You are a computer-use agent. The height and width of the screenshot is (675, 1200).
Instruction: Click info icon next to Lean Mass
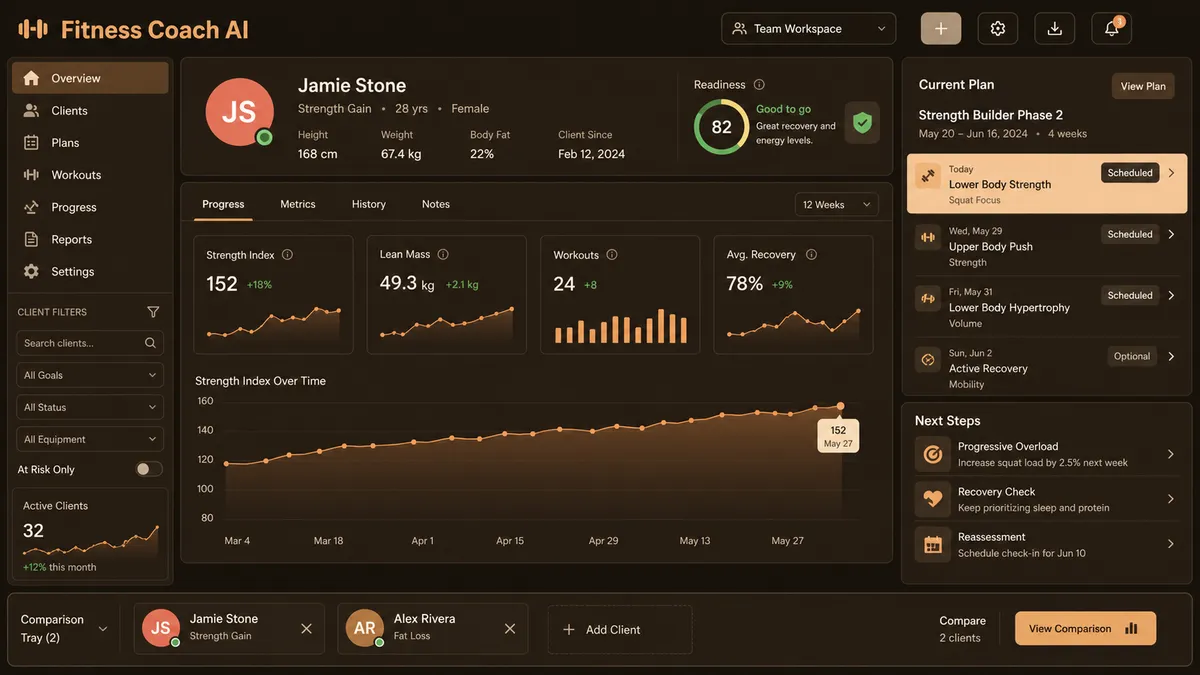(x=443, y=255)
